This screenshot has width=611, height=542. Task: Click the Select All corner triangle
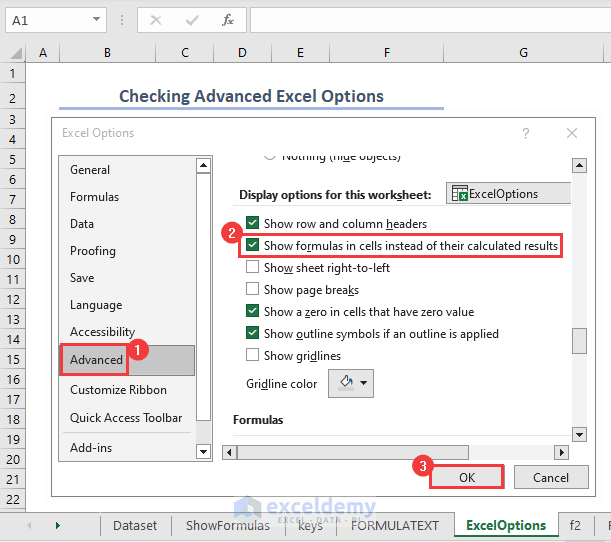point(16,53)
